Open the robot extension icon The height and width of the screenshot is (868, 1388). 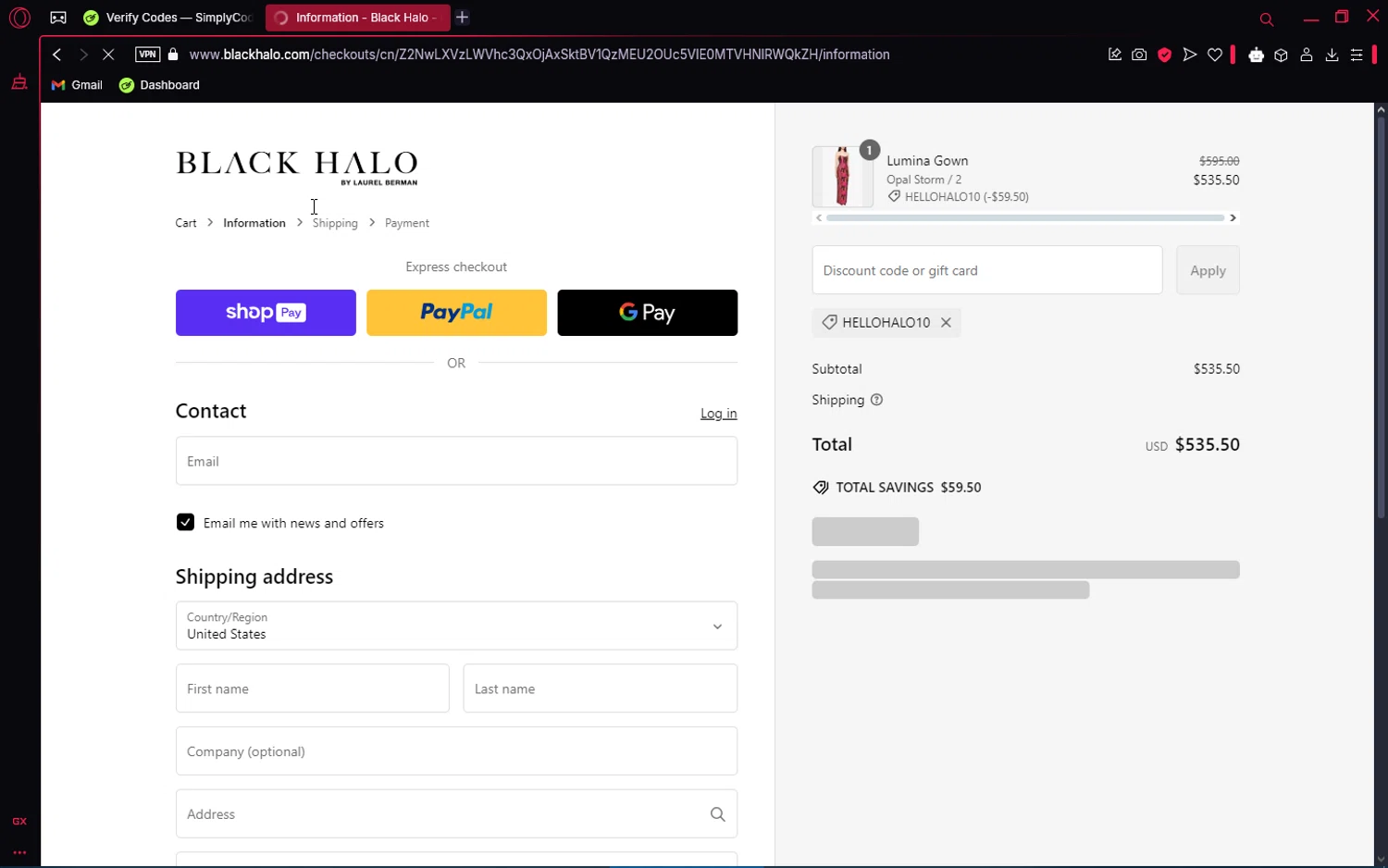click(x=1256, y=55)
